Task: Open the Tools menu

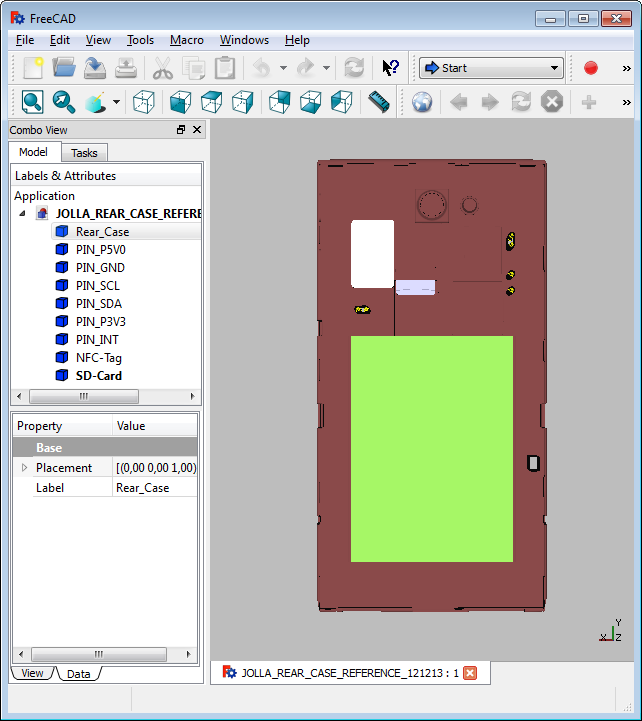Action: tap(140, 40)
